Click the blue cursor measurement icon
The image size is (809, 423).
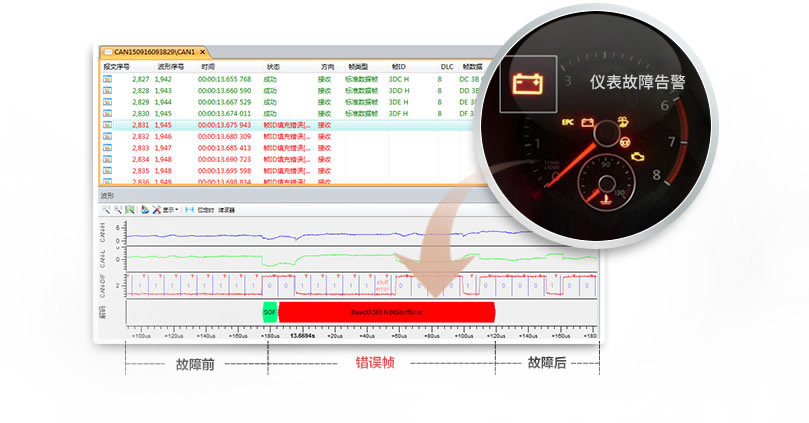pos(189,209)
